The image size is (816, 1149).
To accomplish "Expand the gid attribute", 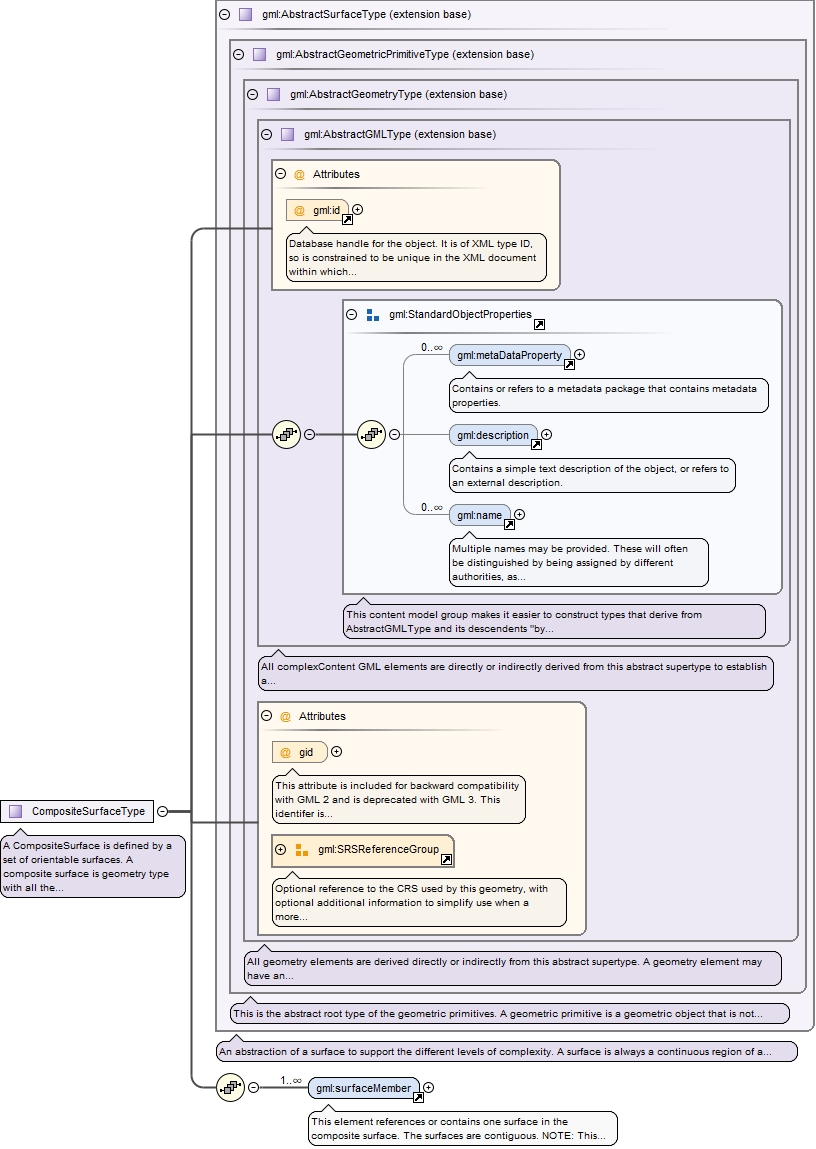I will [336, 752].
